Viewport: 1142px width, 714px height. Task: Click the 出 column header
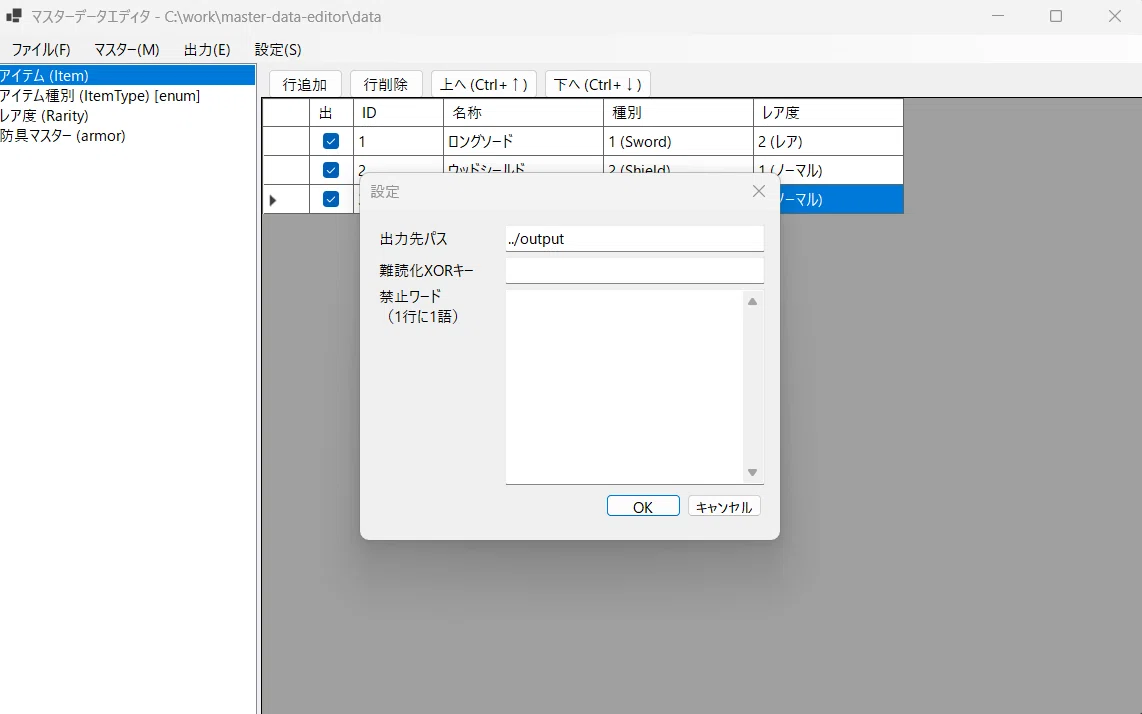tap(331, 113)
